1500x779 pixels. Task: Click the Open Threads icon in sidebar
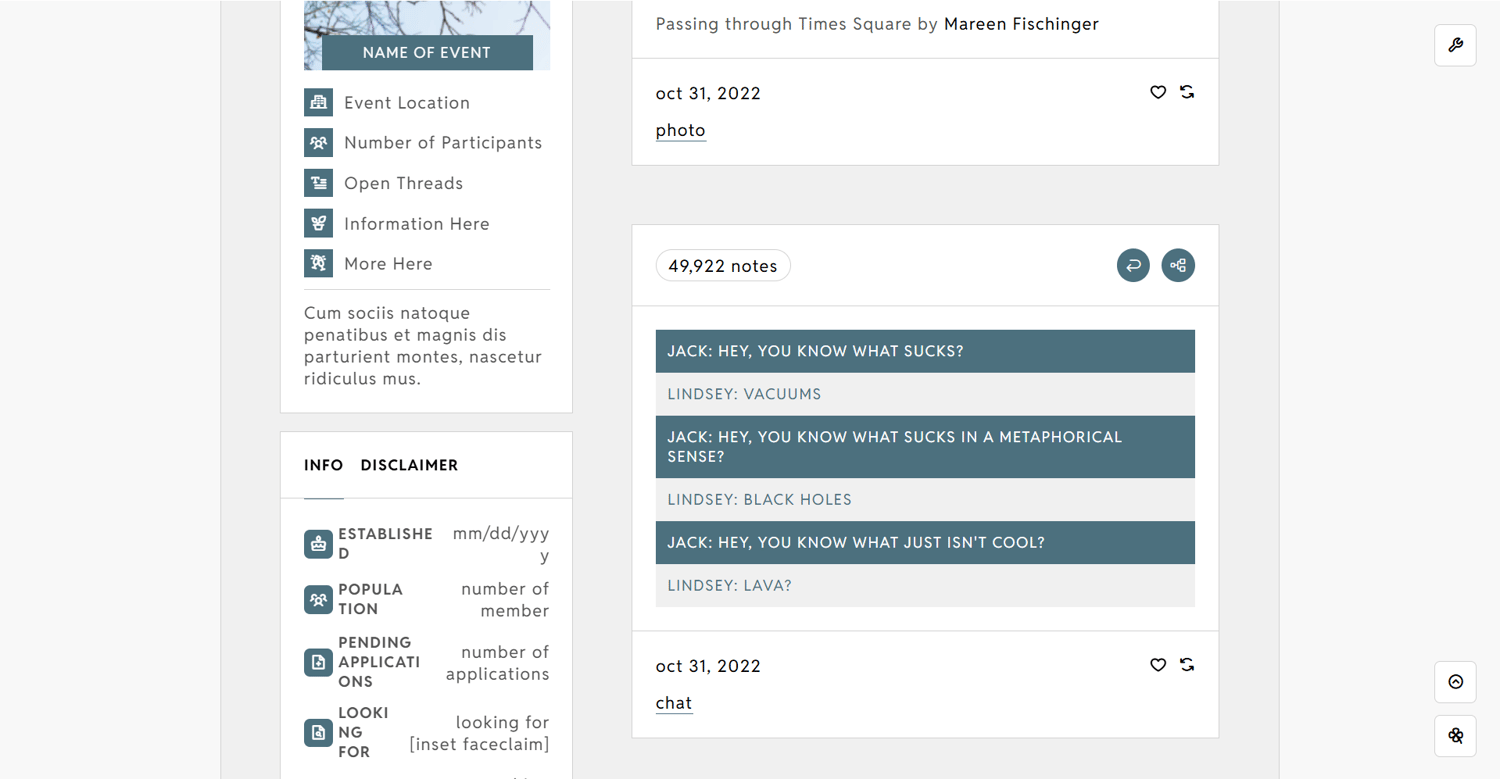[x=318, y=183]
